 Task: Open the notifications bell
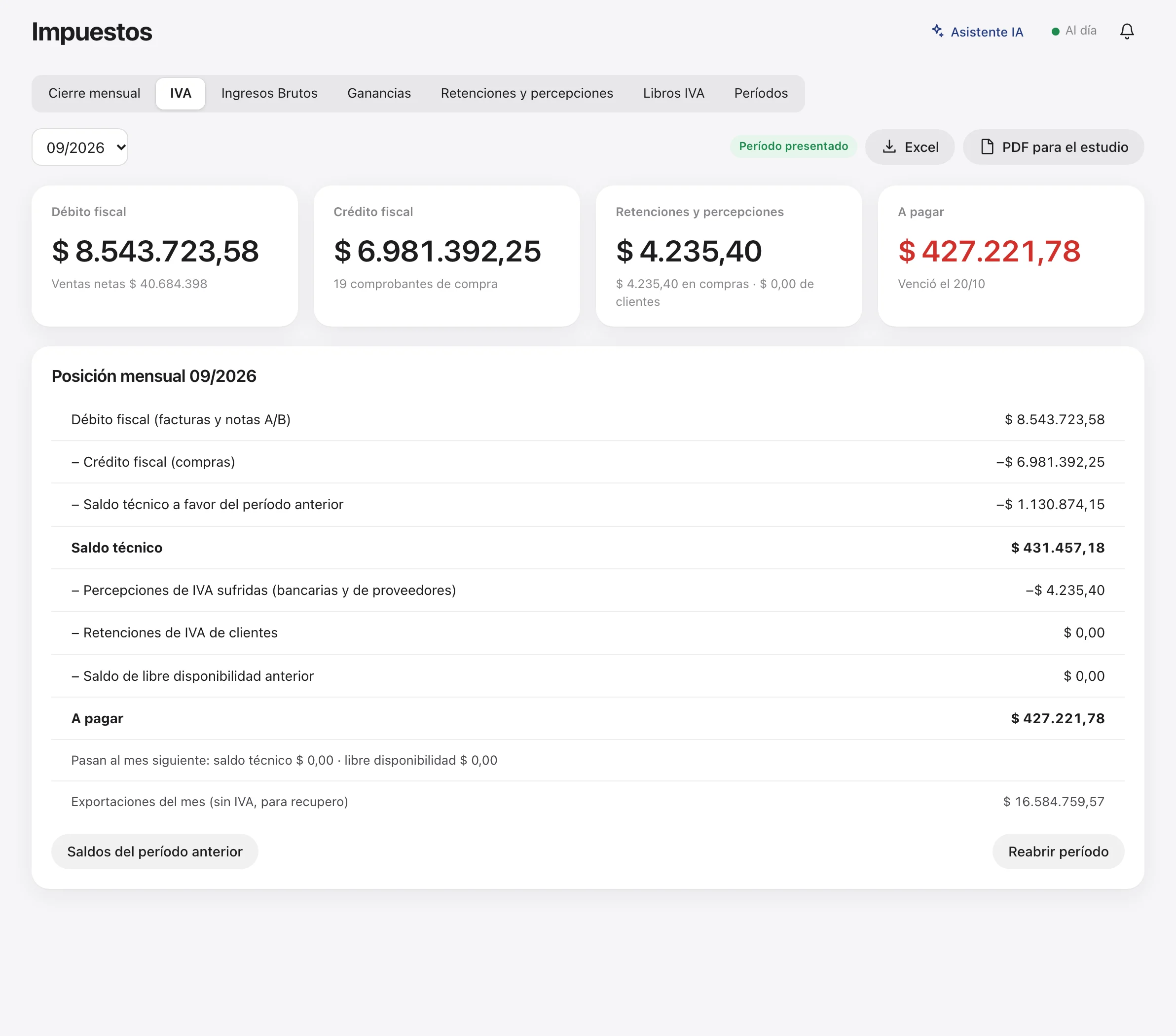click(1127, 31)
